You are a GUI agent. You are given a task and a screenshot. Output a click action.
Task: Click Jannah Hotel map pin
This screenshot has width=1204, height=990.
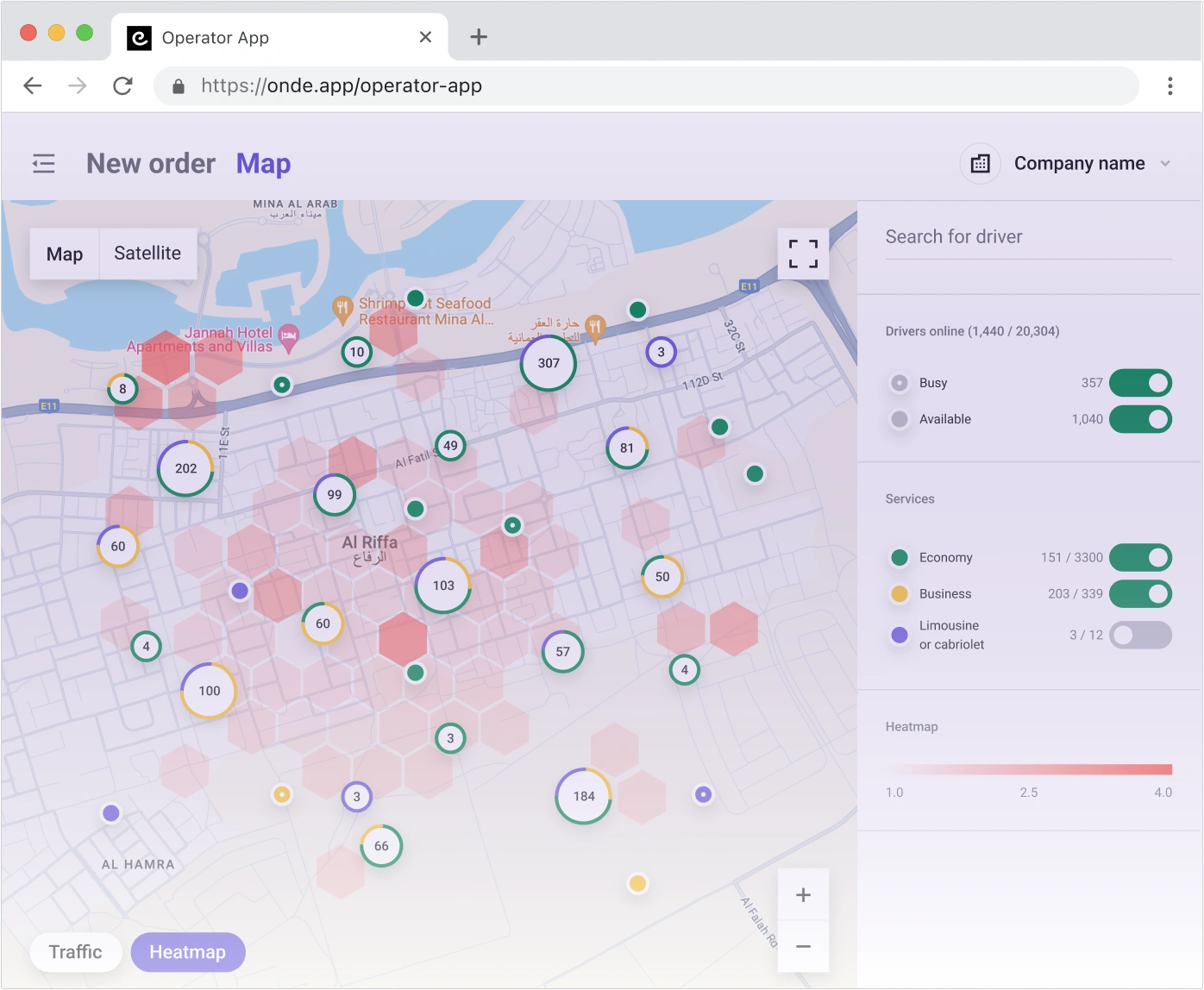tap(289, 333)
